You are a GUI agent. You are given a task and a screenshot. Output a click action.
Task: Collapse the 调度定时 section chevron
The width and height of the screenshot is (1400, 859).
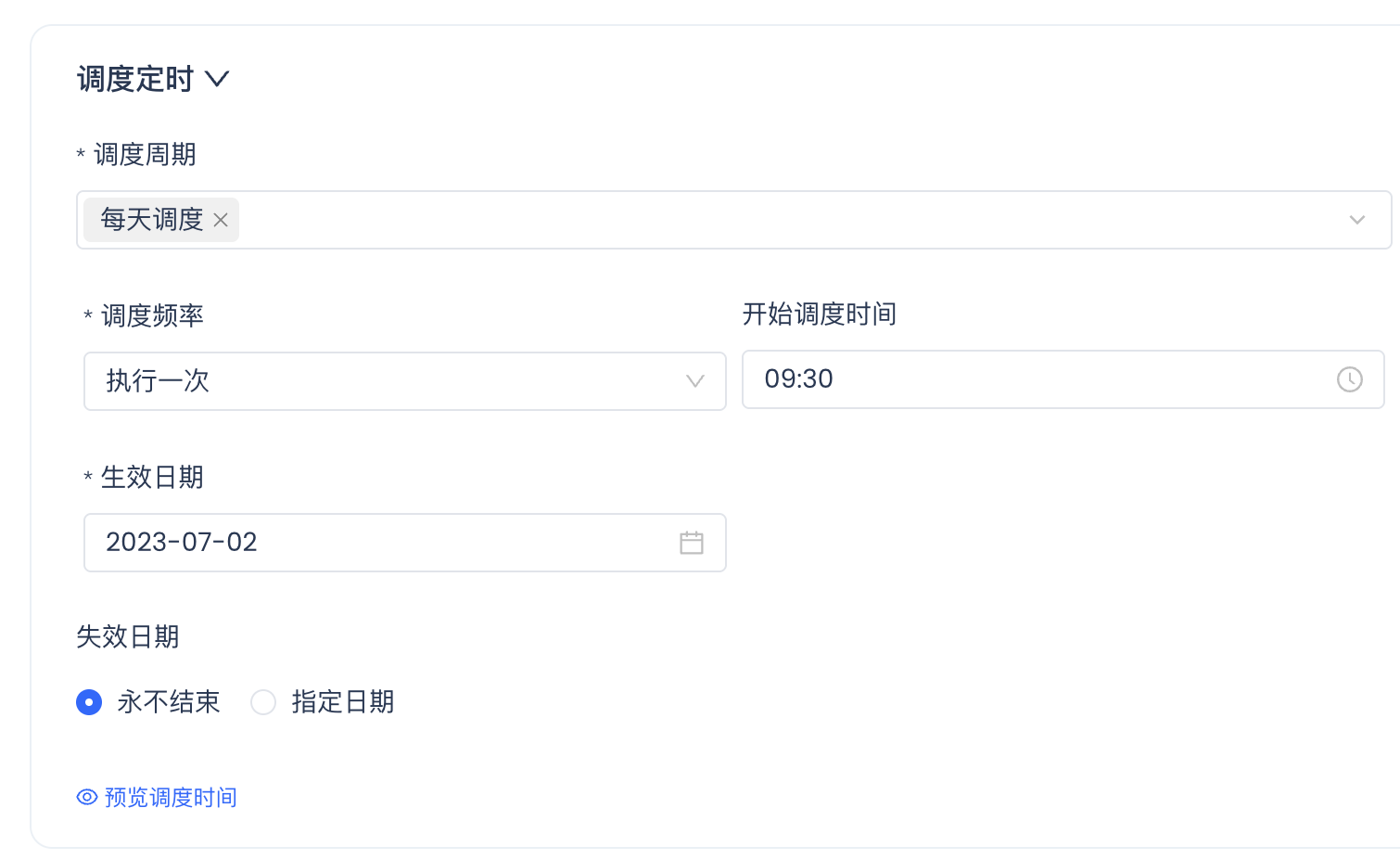click(x=217, y=79)
